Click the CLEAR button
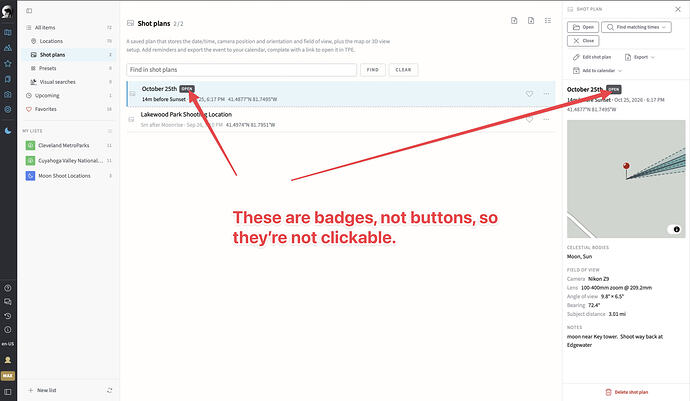The height and width of the screenshot is (401, 690). click(x=403, y=70)
